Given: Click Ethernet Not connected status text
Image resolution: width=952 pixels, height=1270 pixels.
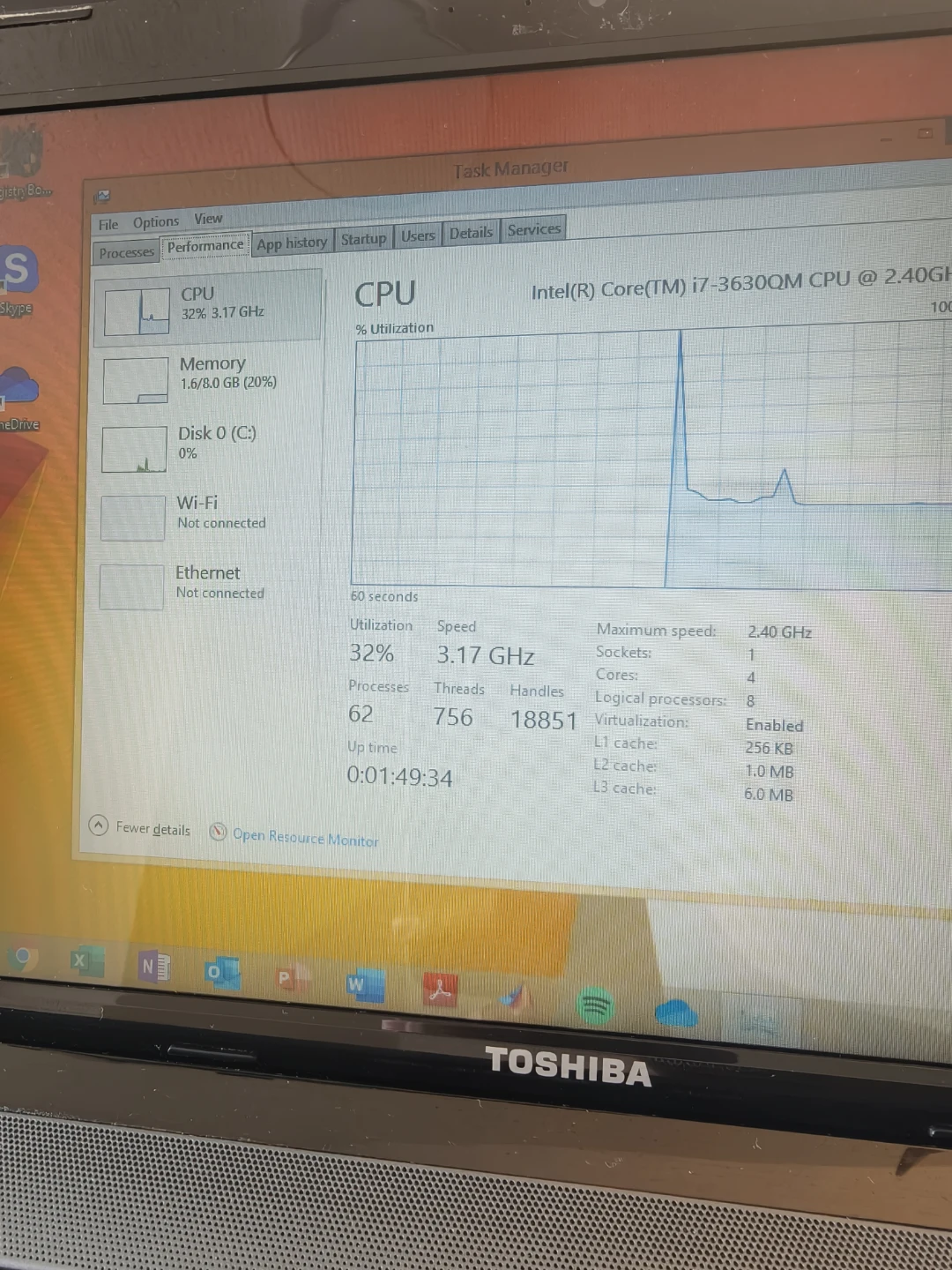Looking at the screenshot, I should (x=220, y=593).
